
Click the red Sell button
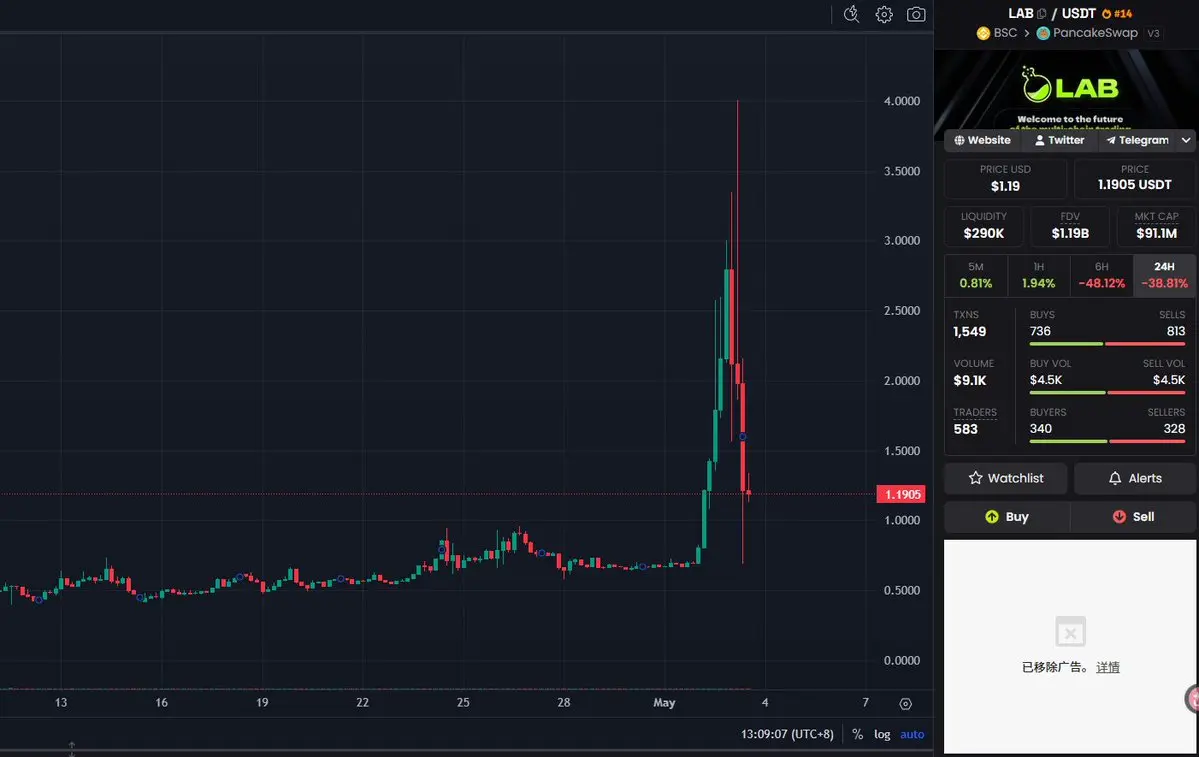click(x=1134, y=517)
